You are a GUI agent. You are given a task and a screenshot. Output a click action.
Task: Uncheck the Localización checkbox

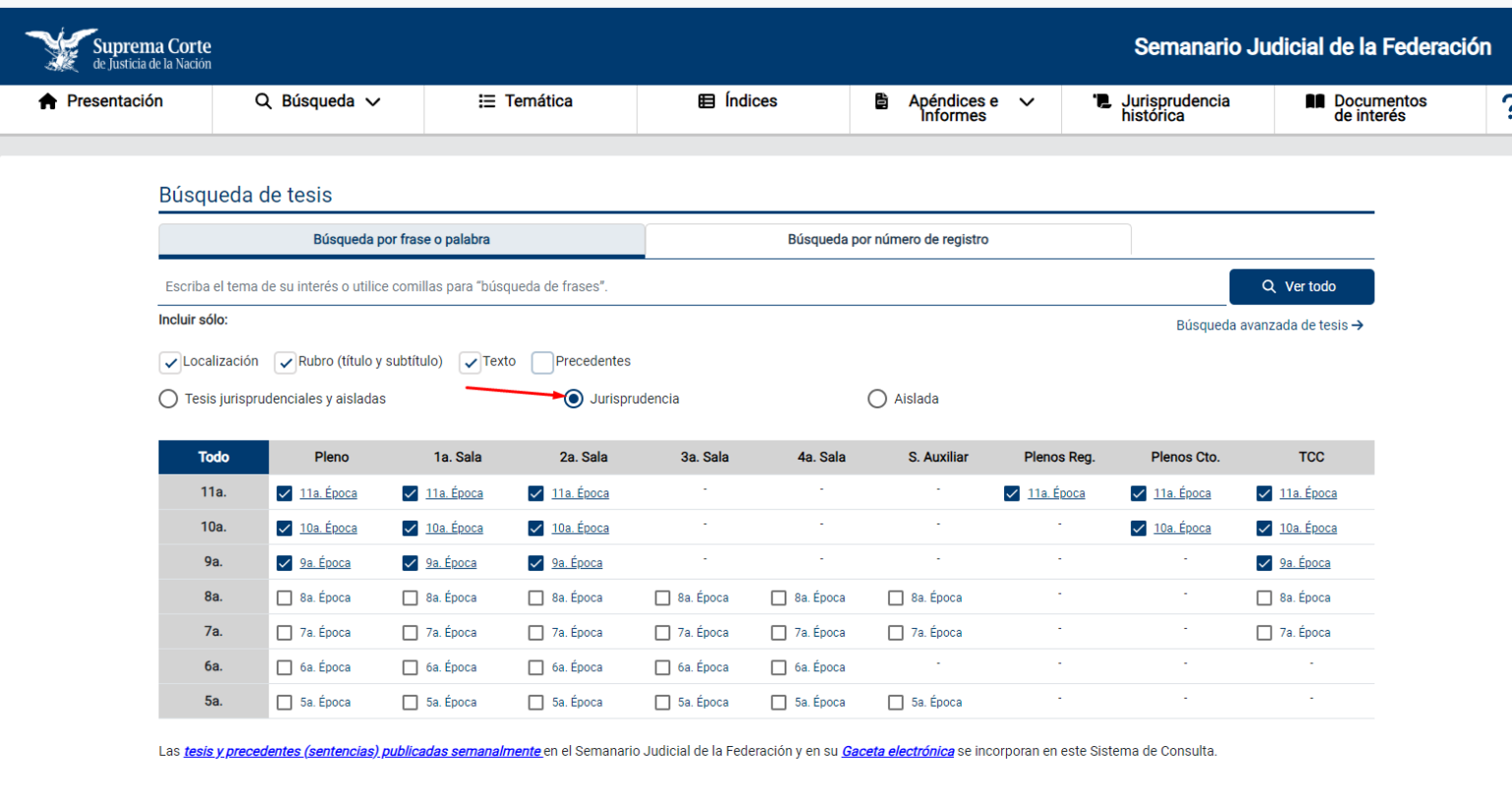170,362
